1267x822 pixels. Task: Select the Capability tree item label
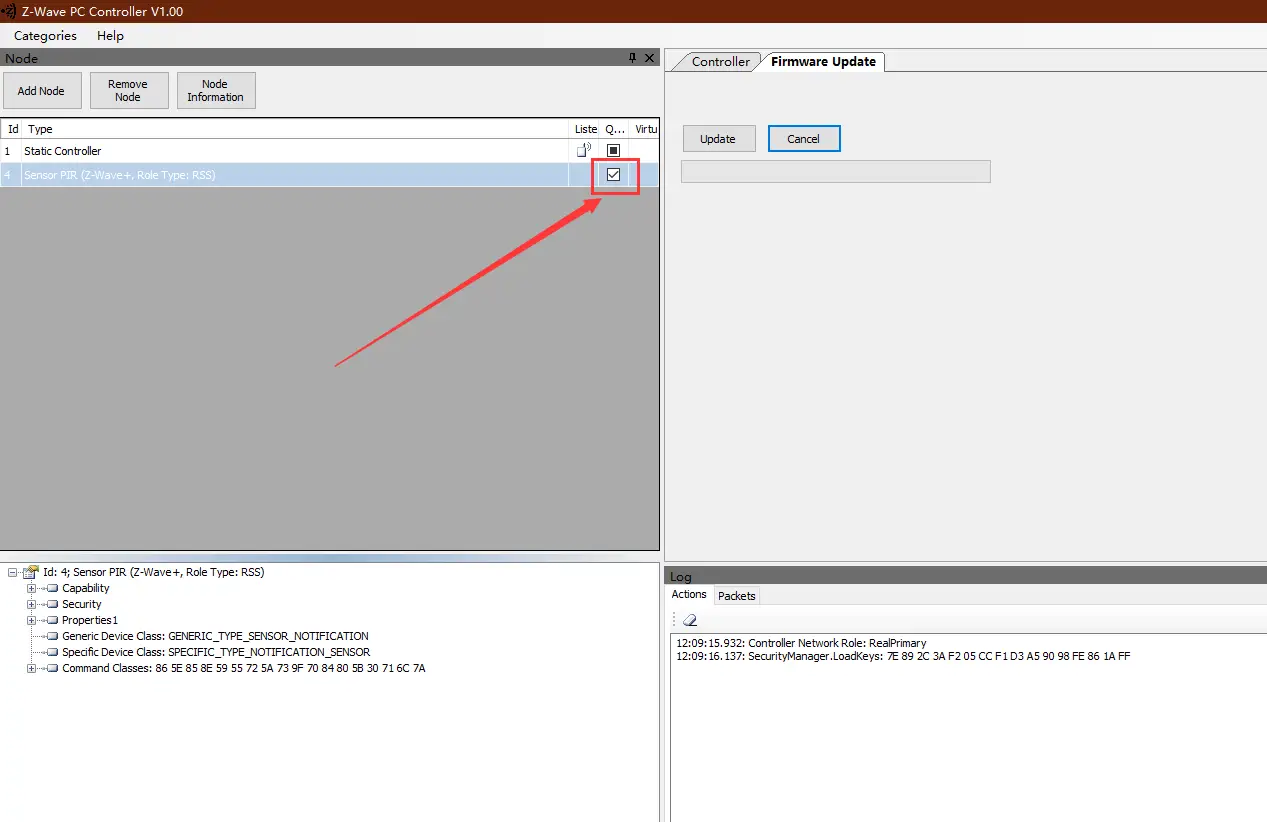click(x=86, y=588)
